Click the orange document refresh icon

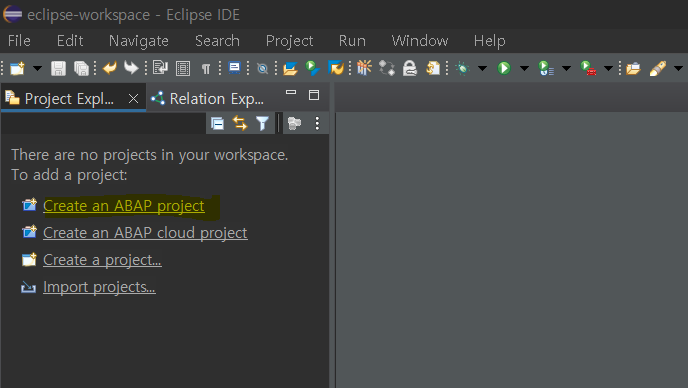[433, 68]
